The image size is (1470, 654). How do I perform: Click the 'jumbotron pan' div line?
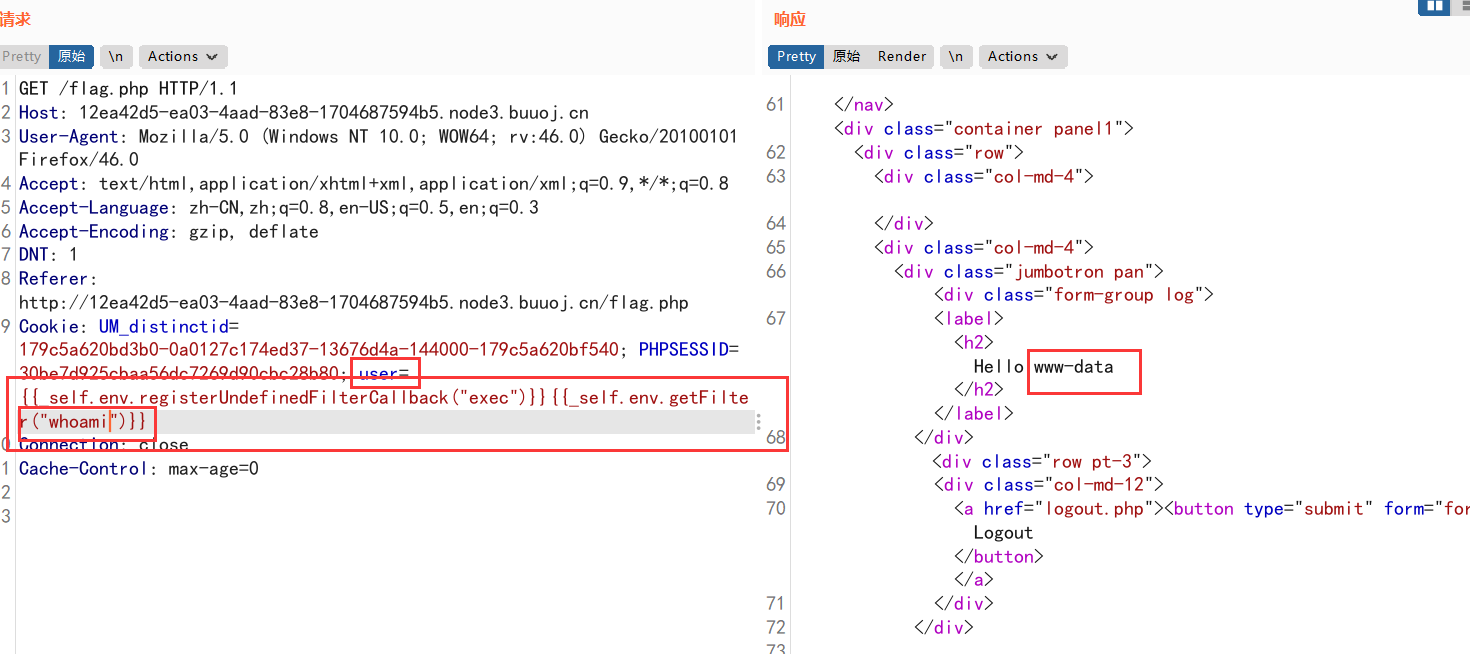click(x=1028, y=272)
